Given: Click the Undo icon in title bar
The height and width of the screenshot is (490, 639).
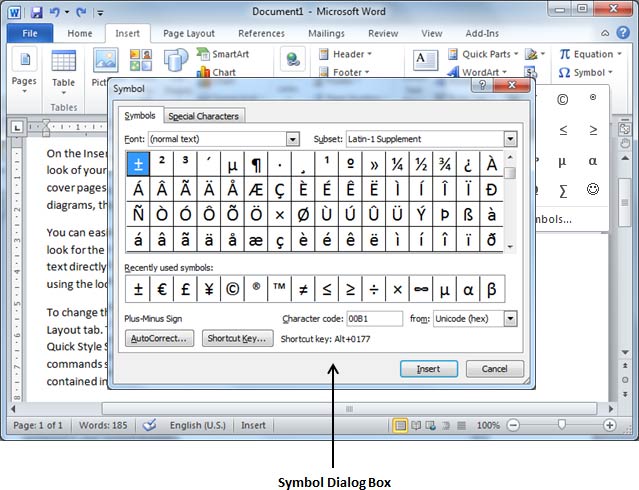Looking at the screenshot, I should point(55,12).
